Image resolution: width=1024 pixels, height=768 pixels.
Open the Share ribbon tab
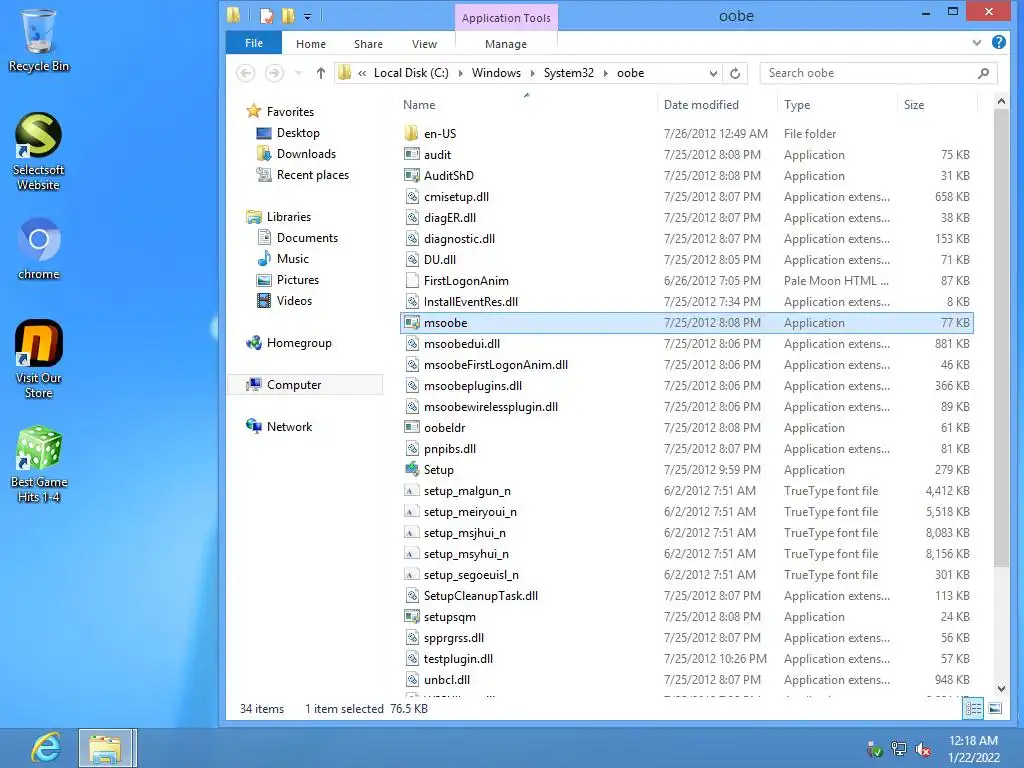pyautogui.click(x=368, y=44)
